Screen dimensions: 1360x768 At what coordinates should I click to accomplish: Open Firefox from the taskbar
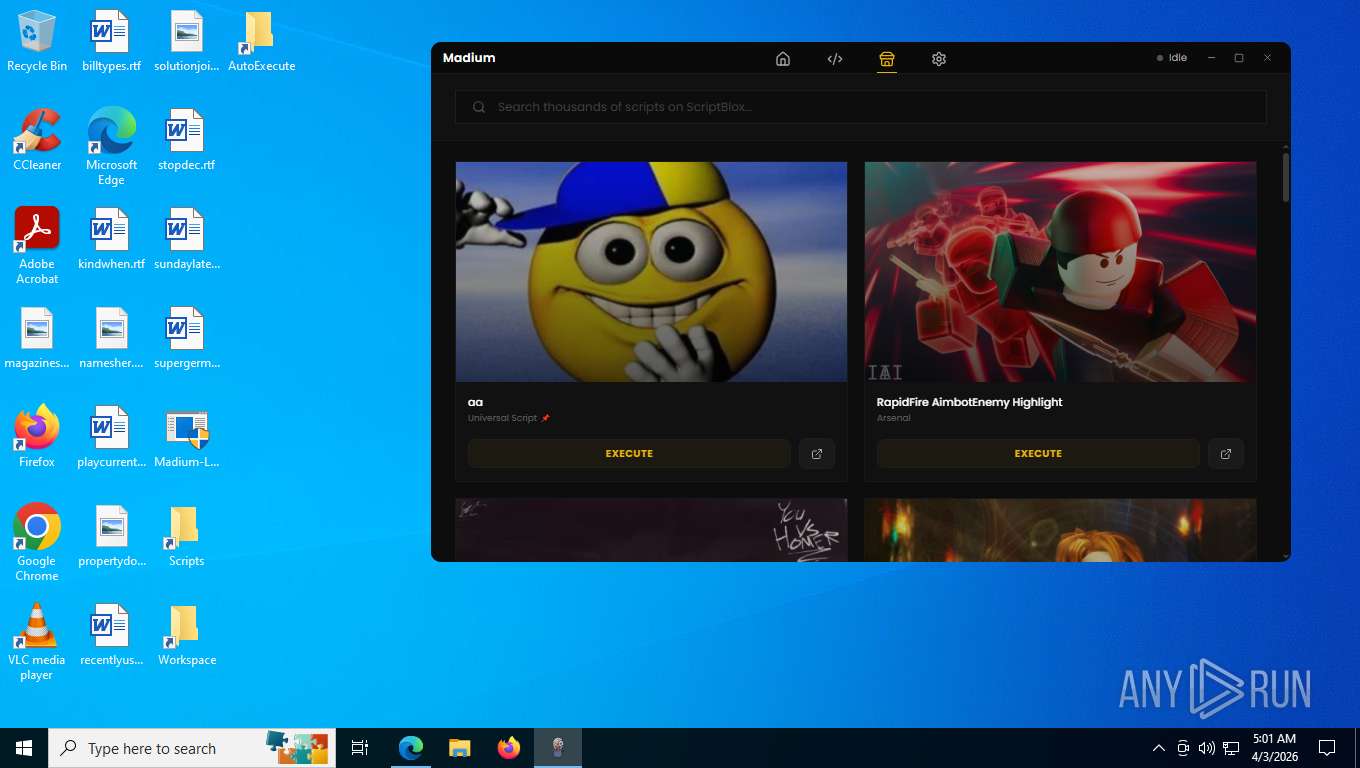(509, 748)
